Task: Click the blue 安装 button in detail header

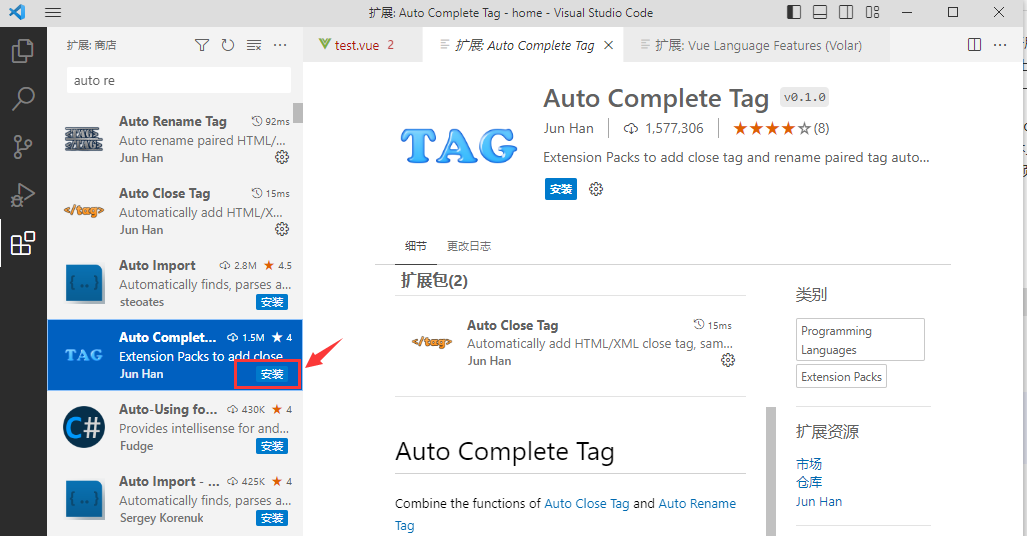Action: tap(561, 189)
